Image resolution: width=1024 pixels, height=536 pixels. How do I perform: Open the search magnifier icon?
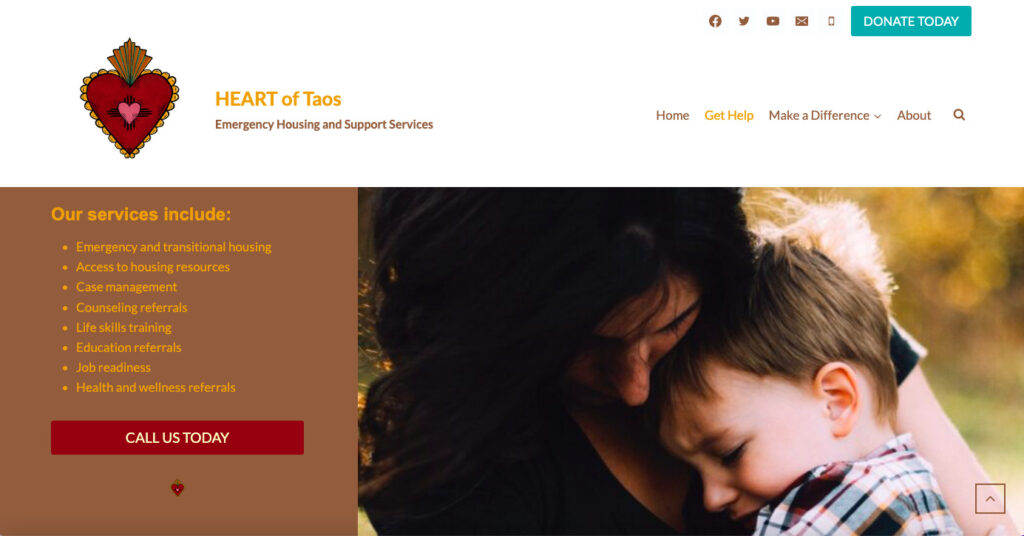tap(959, 115)
